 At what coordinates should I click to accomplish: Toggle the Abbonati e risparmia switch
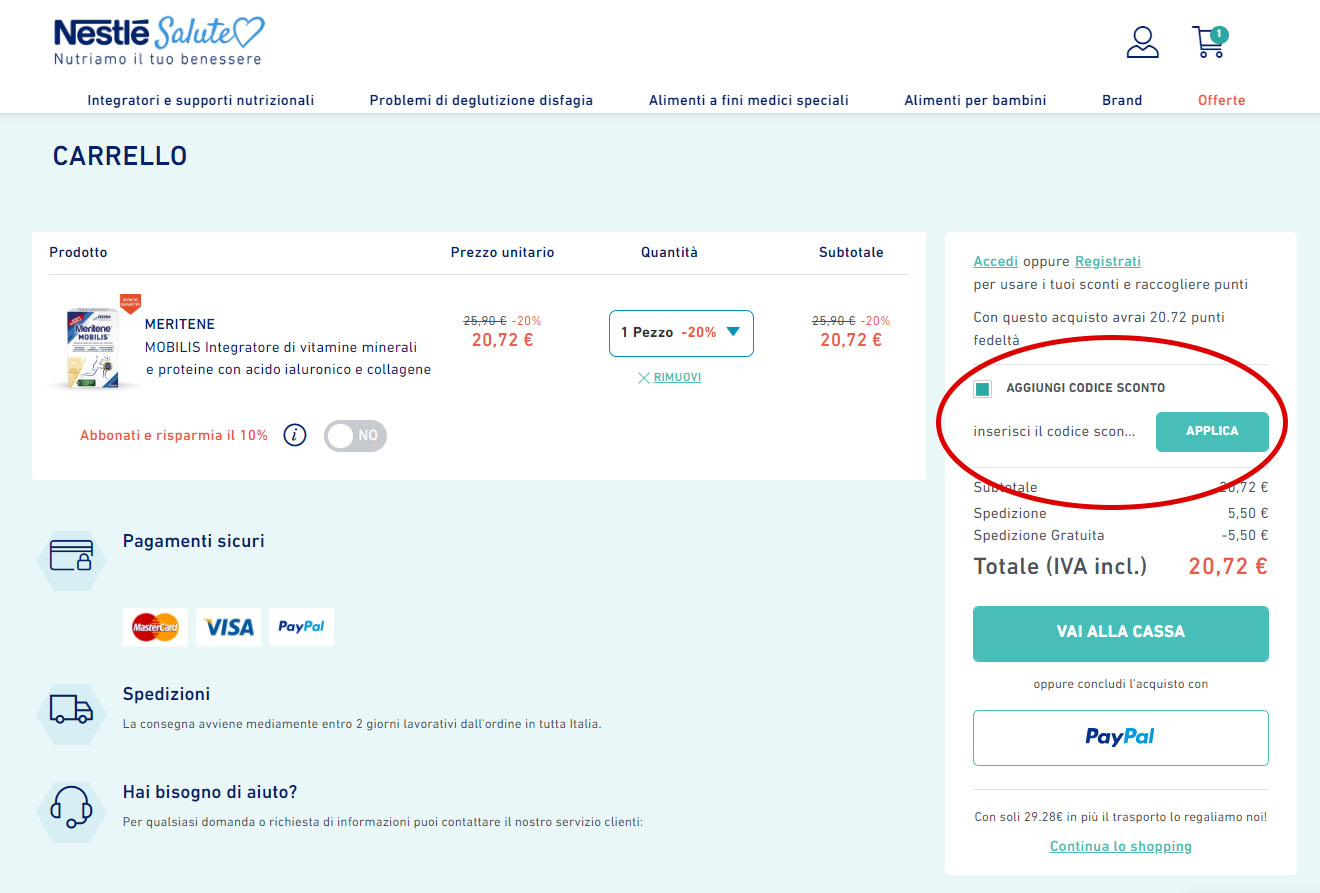point(355,435)
